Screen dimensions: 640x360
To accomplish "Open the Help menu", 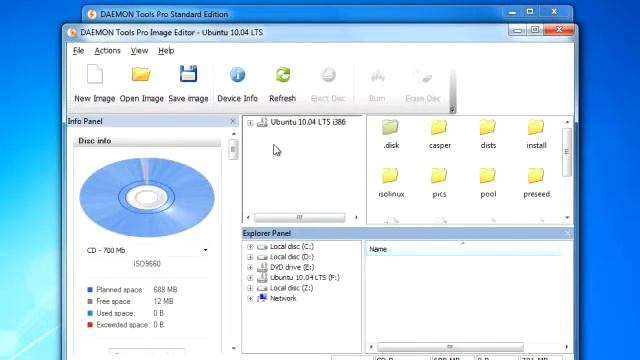I will [166, 51].
